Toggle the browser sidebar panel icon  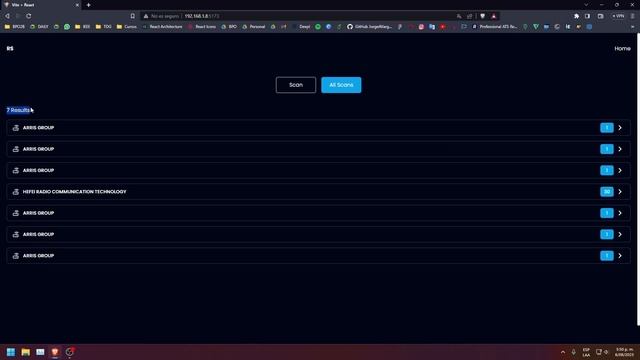pyautogui.click(x=587, y=16)
